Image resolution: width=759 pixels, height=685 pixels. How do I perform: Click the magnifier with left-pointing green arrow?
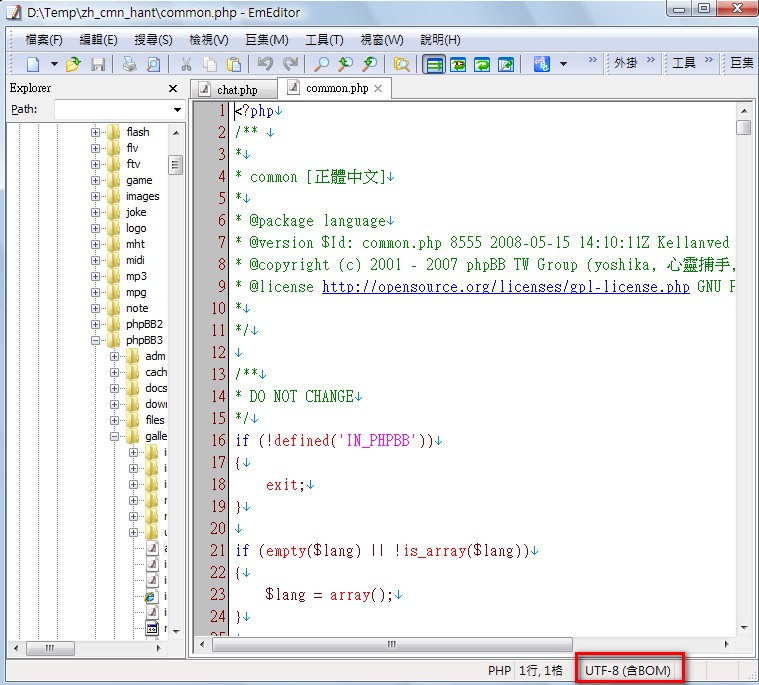click(346, 64)
